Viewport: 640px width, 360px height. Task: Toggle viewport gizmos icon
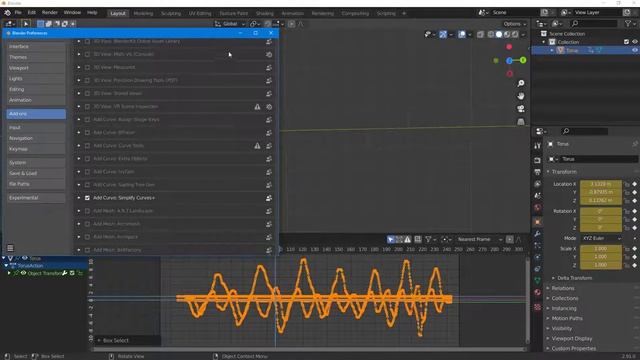pos(443,34)
